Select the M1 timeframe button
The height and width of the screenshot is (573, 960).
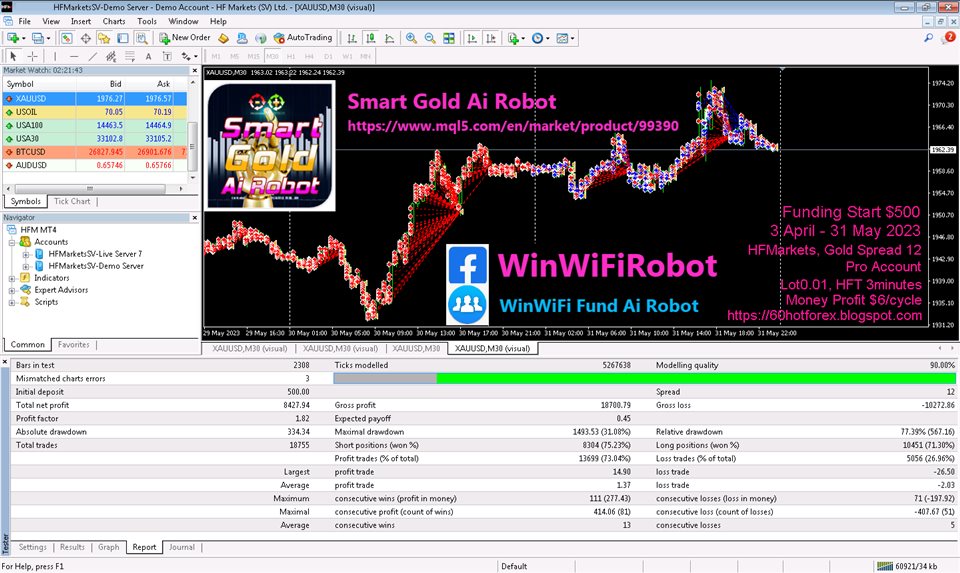(x=216, y=56)
